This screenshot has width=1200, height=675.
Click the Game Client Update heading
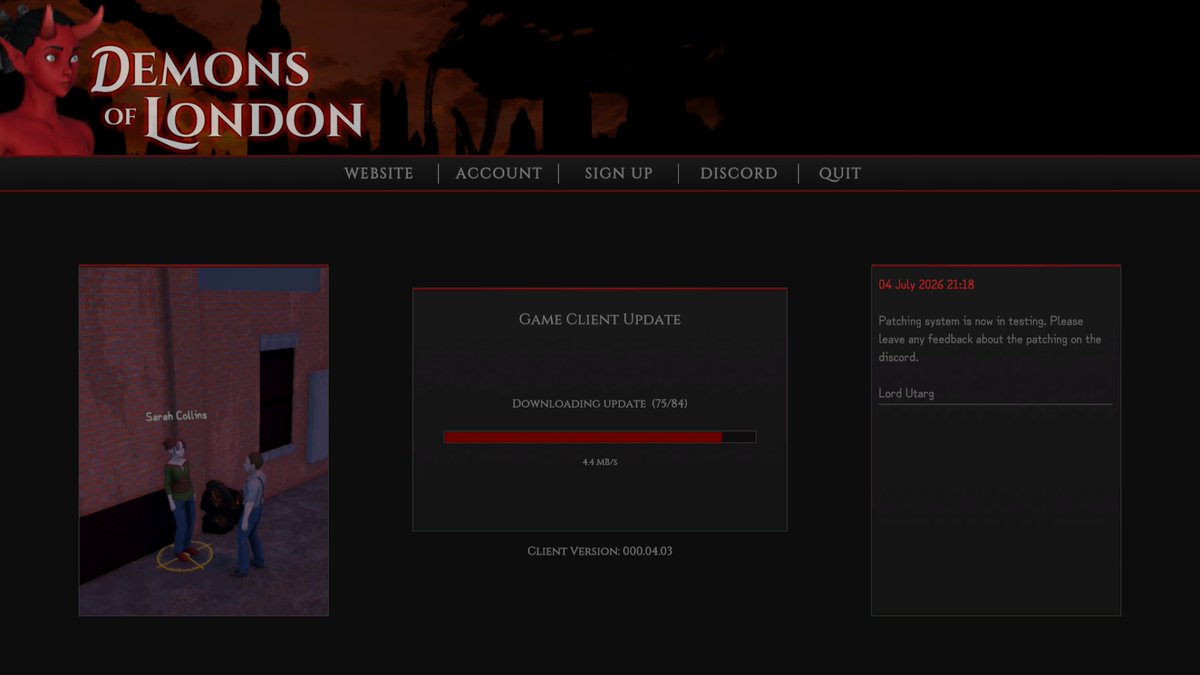[599, 320]
